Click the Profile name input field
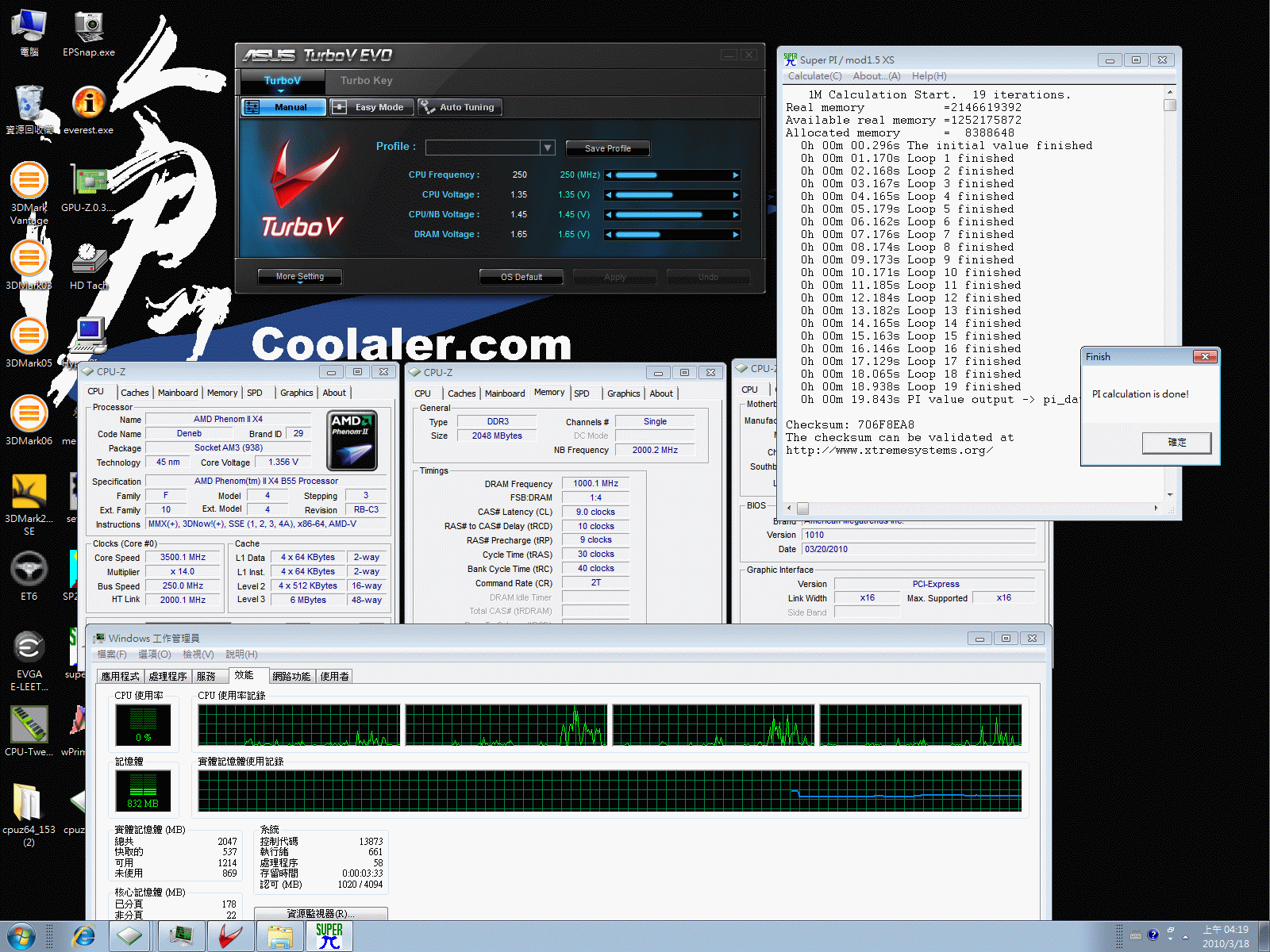The width and height of the screenshot is (1270, 952). pyautogui.click(x=483, y=148)
